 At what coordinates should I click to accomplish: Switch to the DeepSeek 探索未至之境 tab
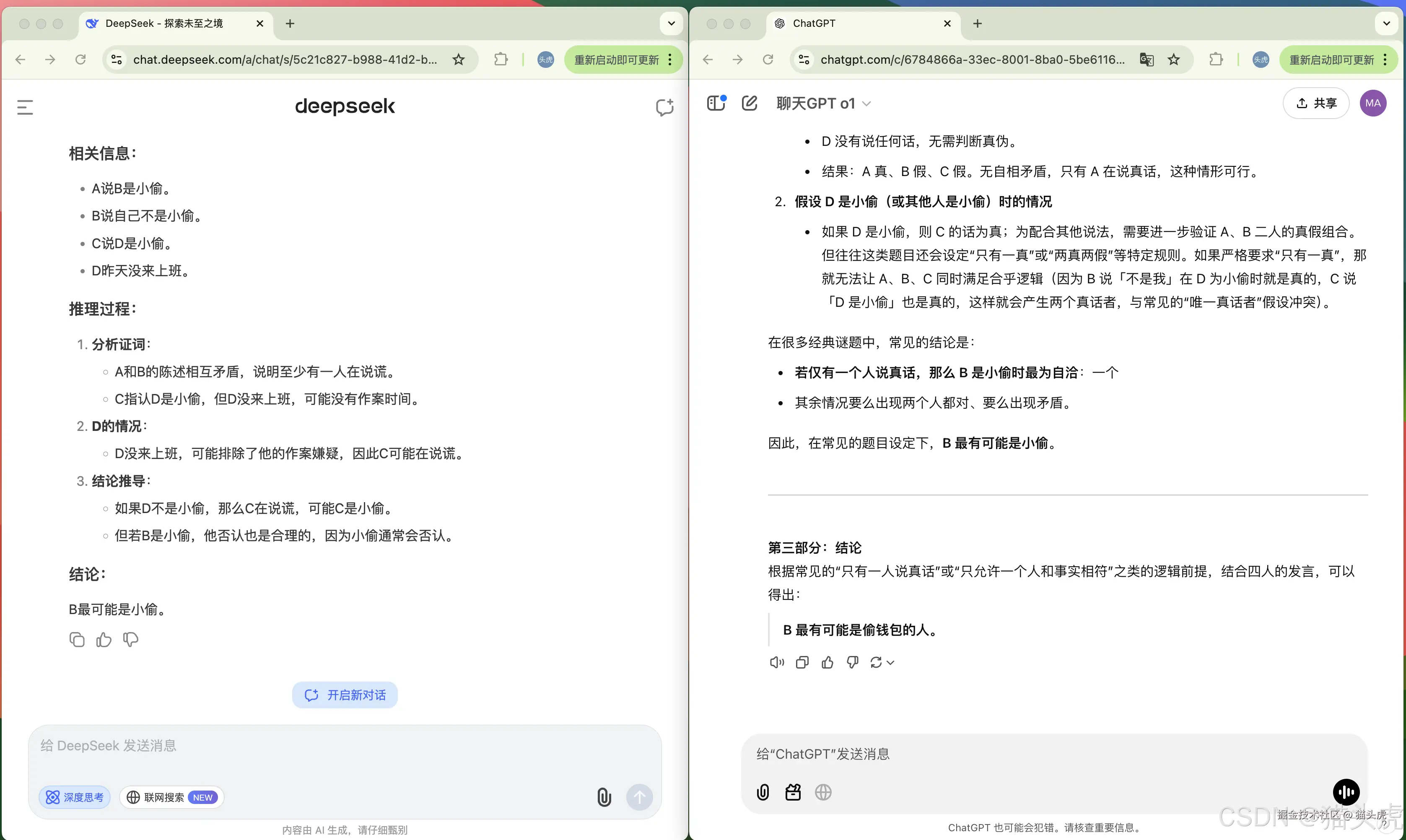[164, 23]
